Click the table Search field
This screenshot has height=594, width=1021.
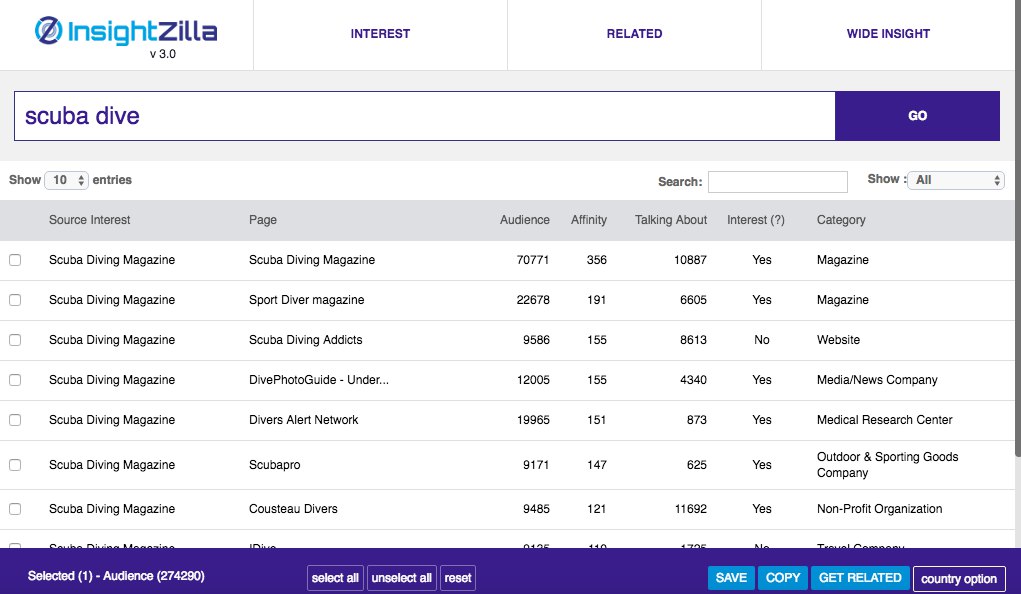coord(777,182)
